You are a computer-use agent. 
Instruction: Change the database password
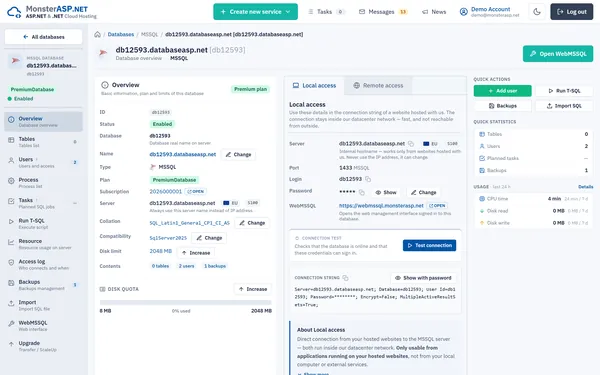[423, 192]
